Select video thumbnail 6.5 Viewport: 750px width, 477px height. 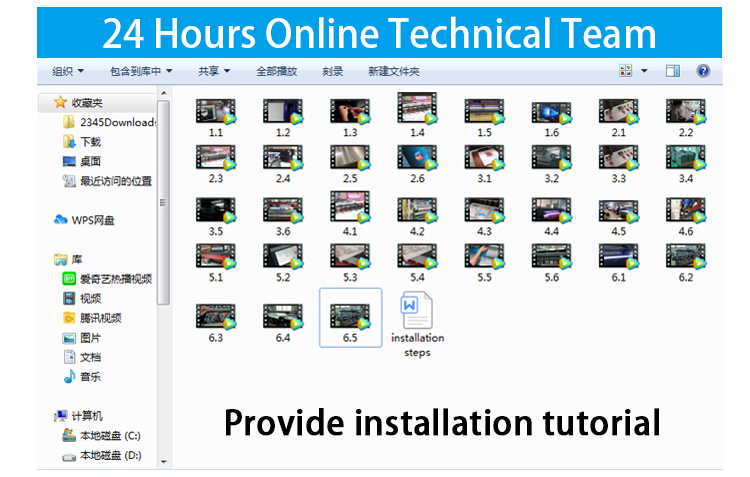[350, 317]
